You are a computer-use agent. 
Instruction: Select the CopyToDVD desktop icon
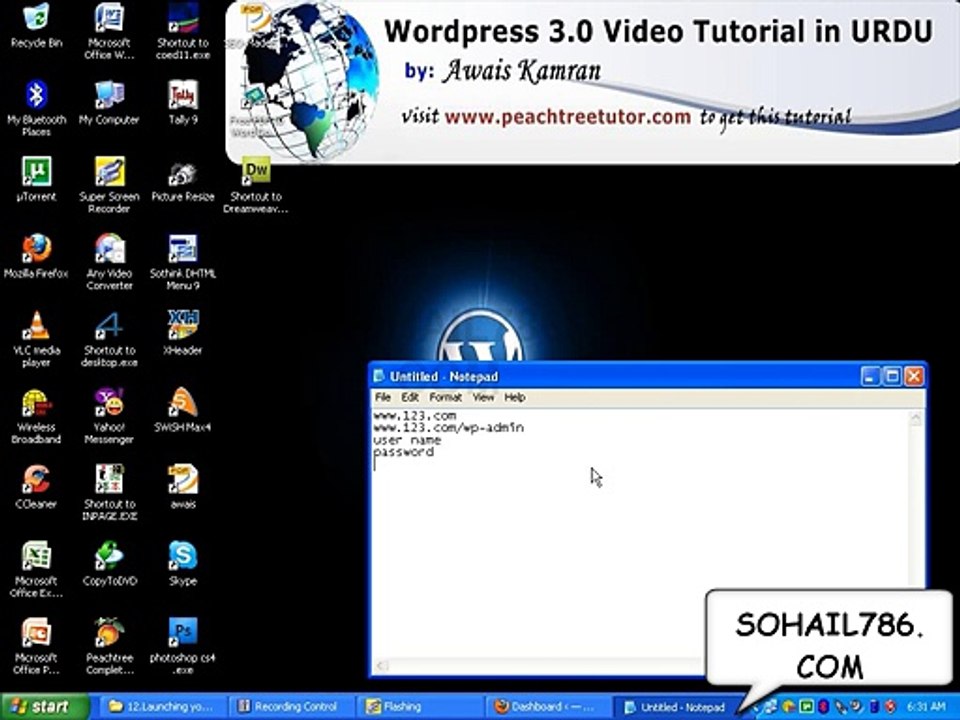tap(109, 563)
